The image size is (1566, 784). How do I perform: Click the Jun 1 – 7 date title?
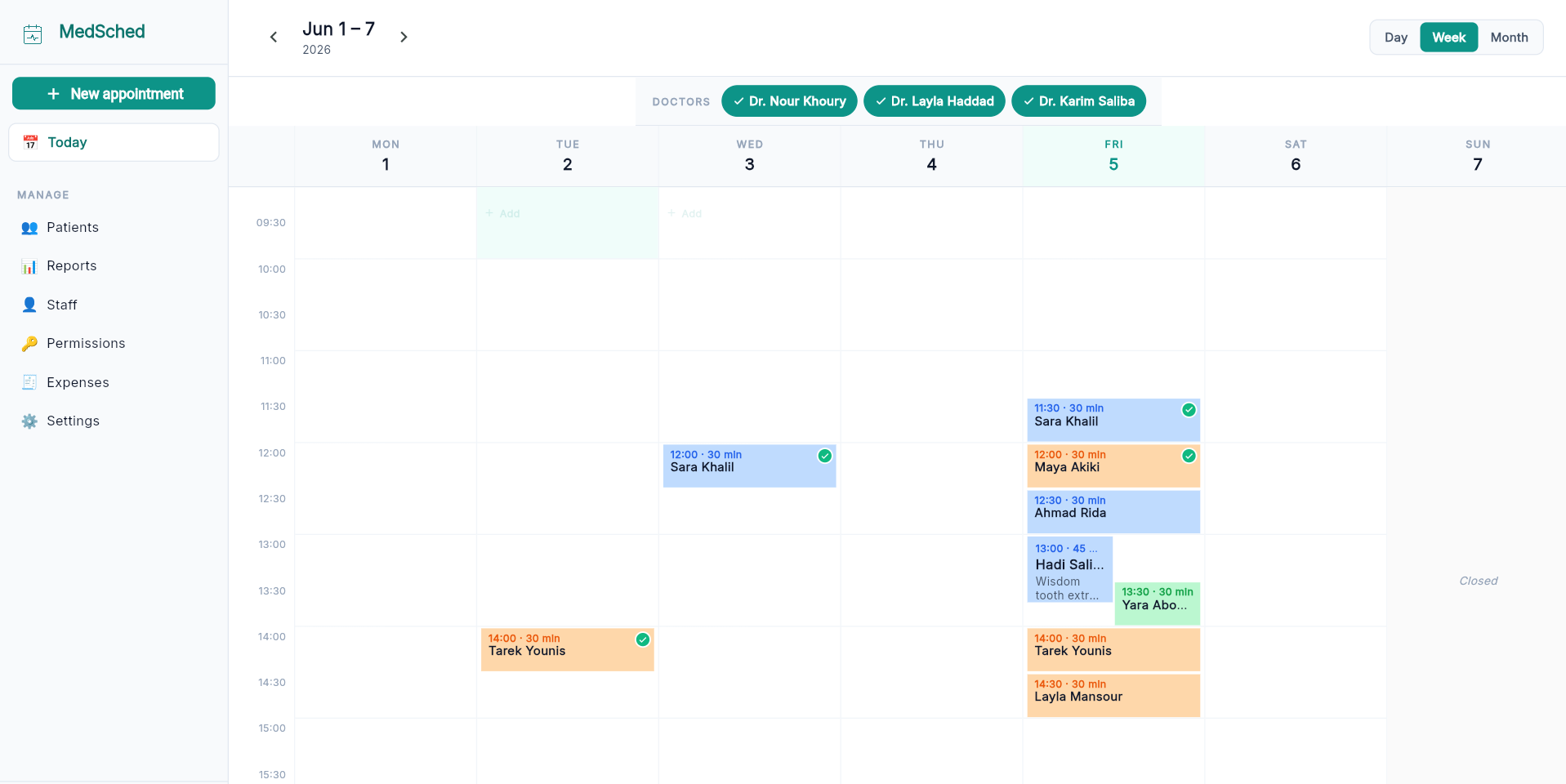click(338, 29)
